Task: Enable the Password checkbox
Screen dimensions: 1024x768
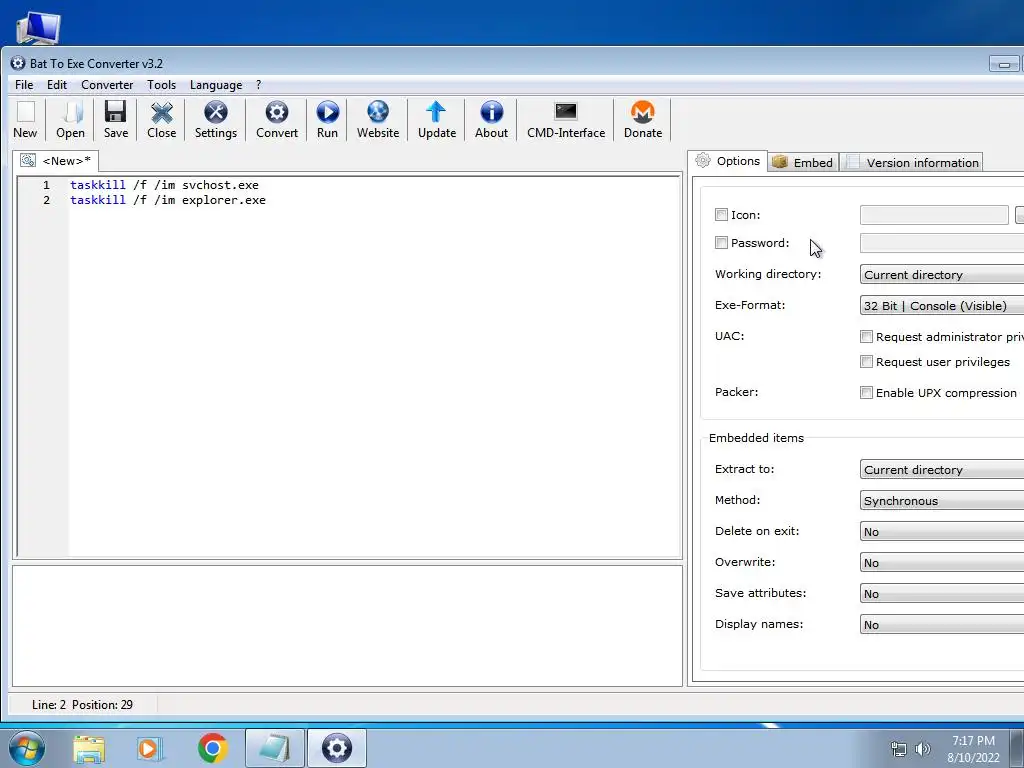Action: coord(721,243)
